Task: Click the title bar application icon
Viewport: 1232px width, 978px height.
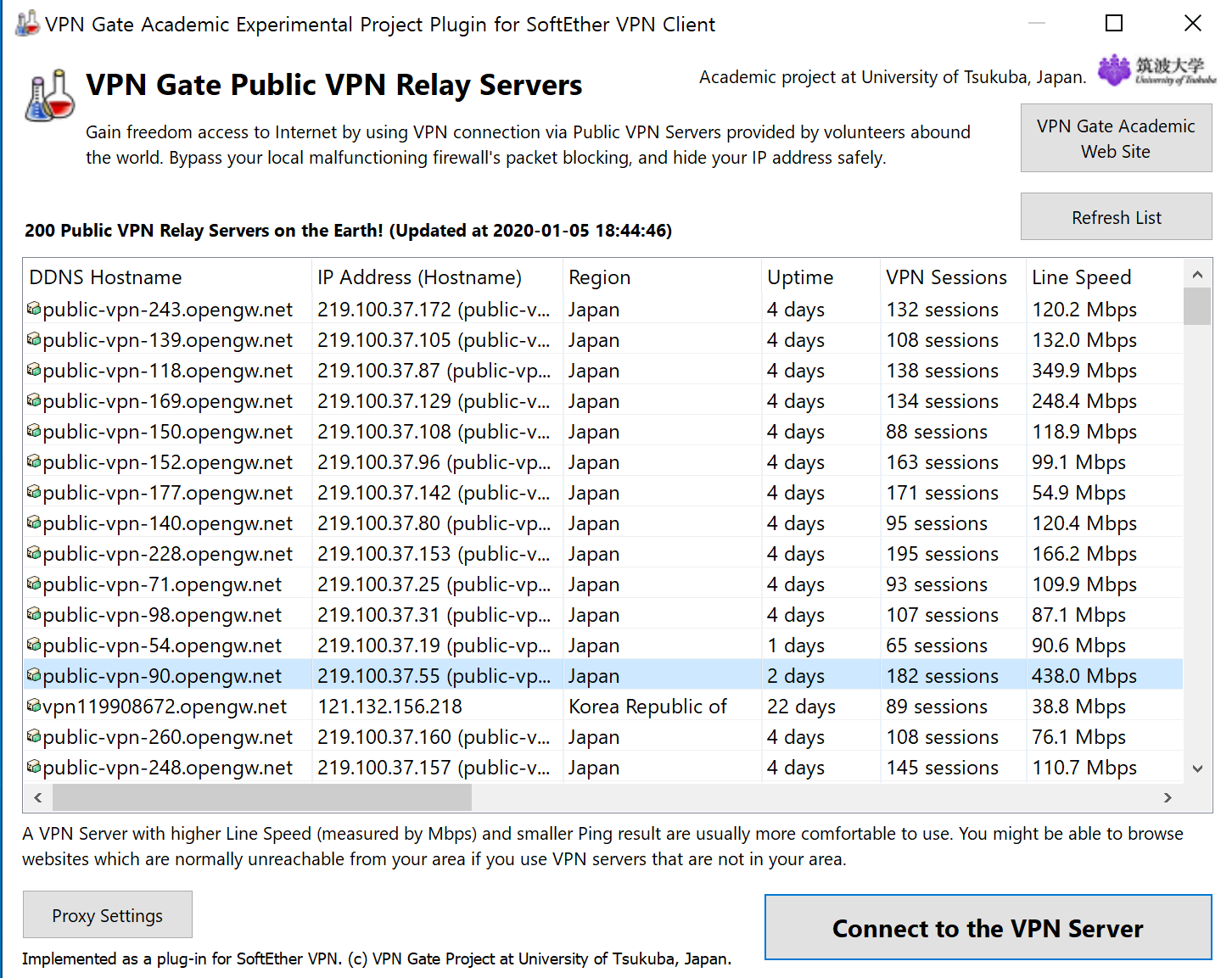Action: coord(26,24)
